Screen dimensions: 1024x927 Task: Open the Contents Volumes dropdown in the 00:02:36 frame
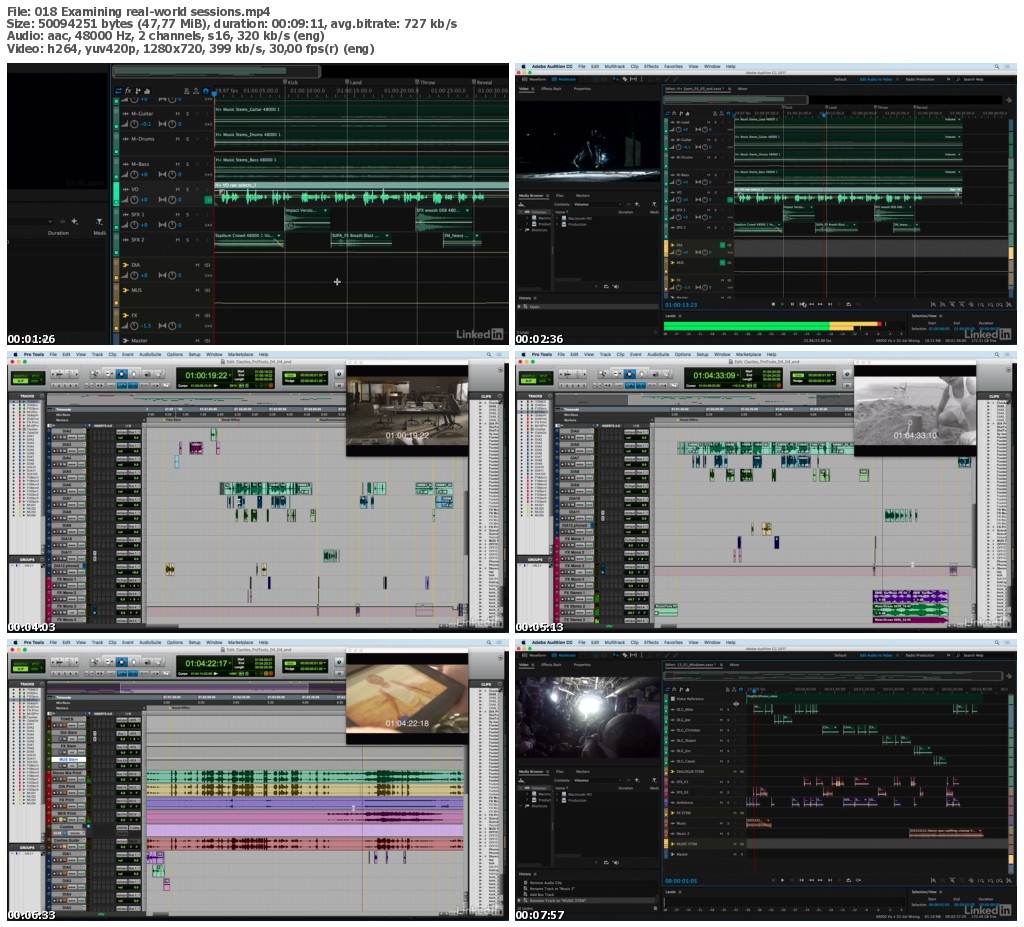[599, 204]
